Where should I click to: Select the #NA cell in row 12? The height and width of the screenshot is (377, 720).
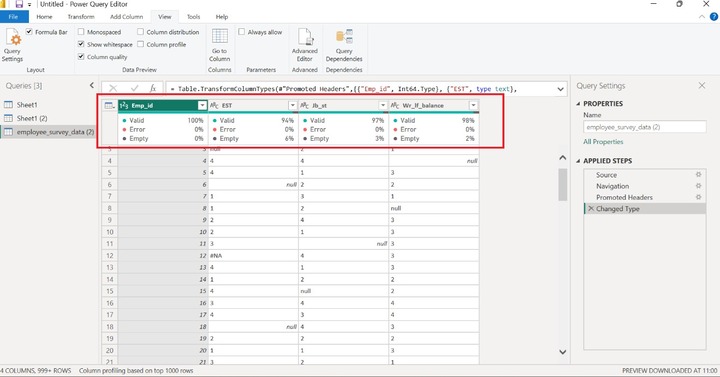click(x=253, y=255)
